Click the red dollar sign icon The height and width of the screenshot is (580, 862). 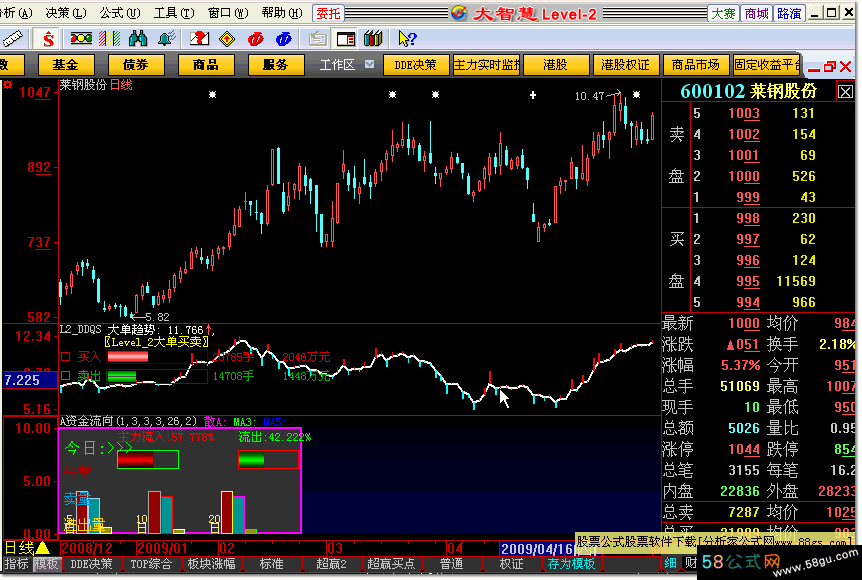48,38
